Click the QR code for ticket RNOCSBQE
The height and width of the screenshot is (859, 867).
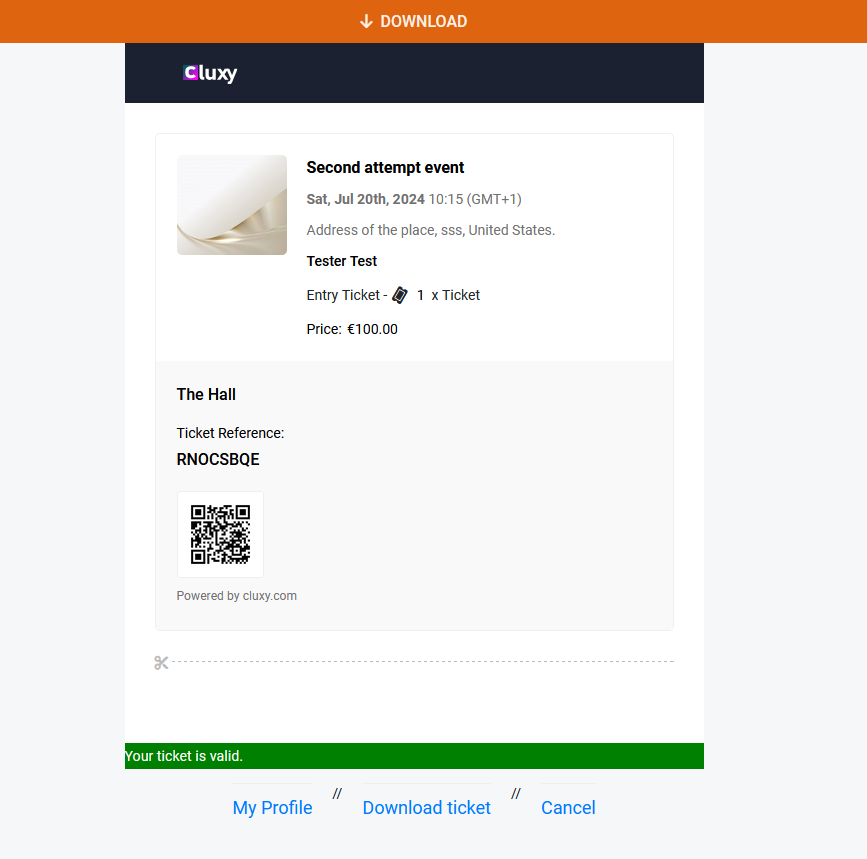[220, 534]
